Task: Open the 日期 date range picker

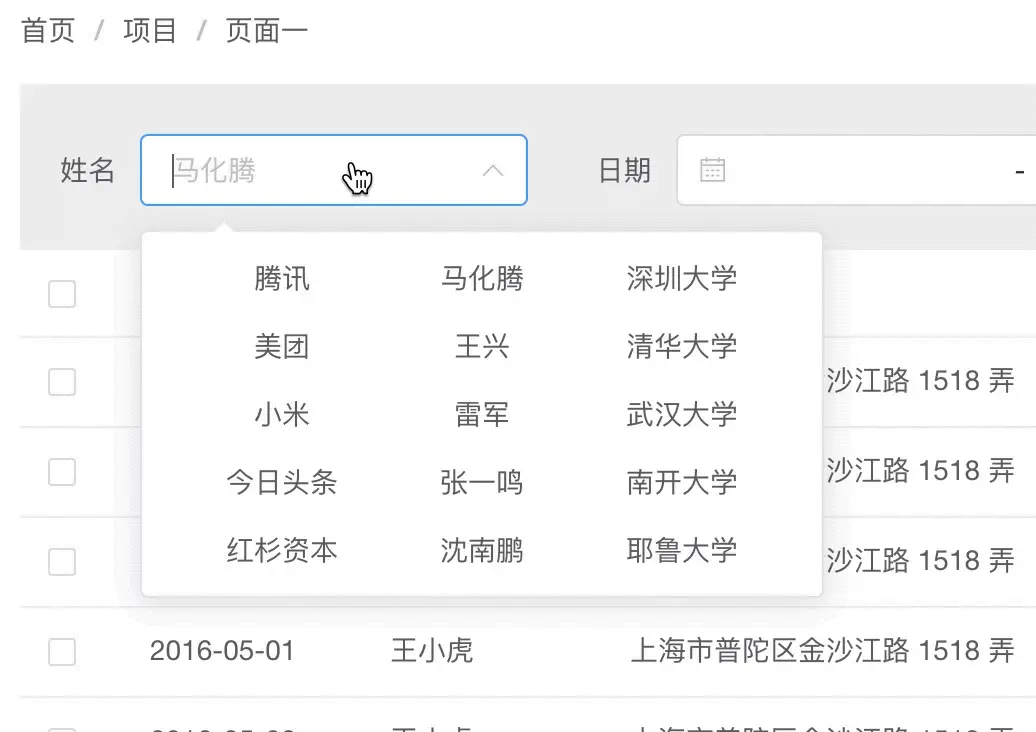Action: 856,170
